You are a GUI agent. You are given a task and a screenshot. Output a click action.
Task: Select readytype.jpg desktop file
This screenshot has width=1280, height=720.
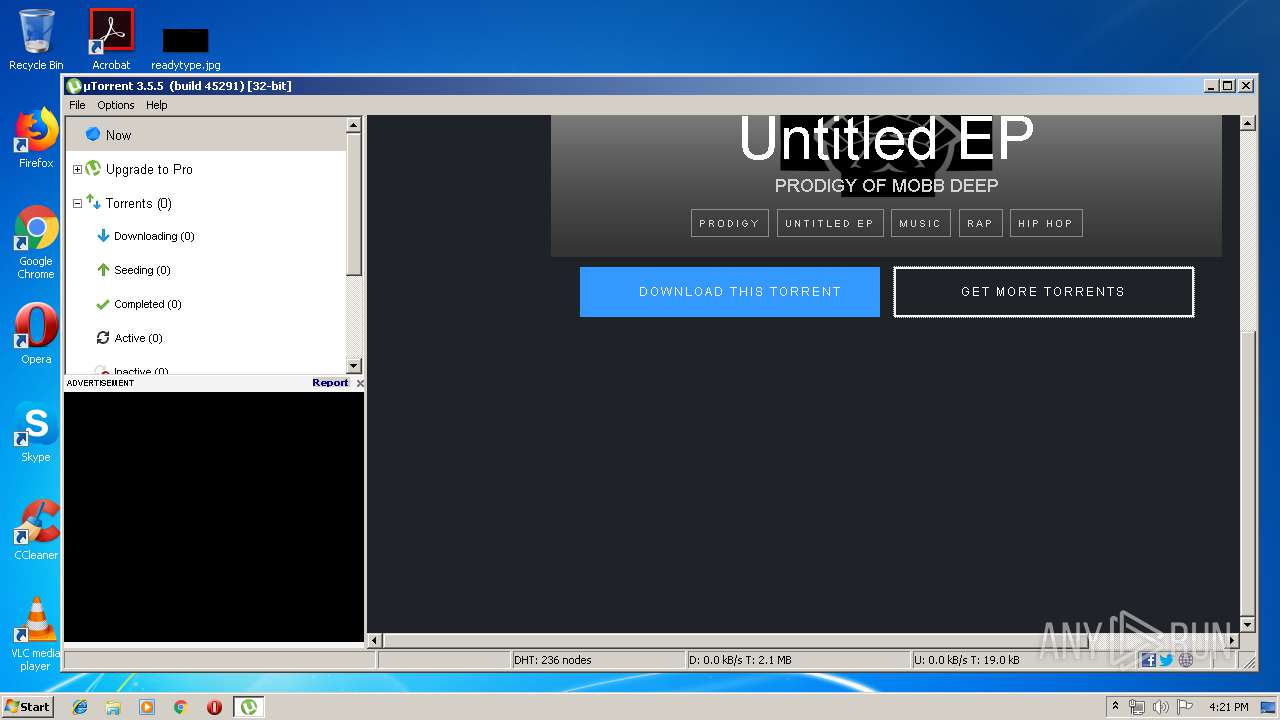tap(186, 48)
